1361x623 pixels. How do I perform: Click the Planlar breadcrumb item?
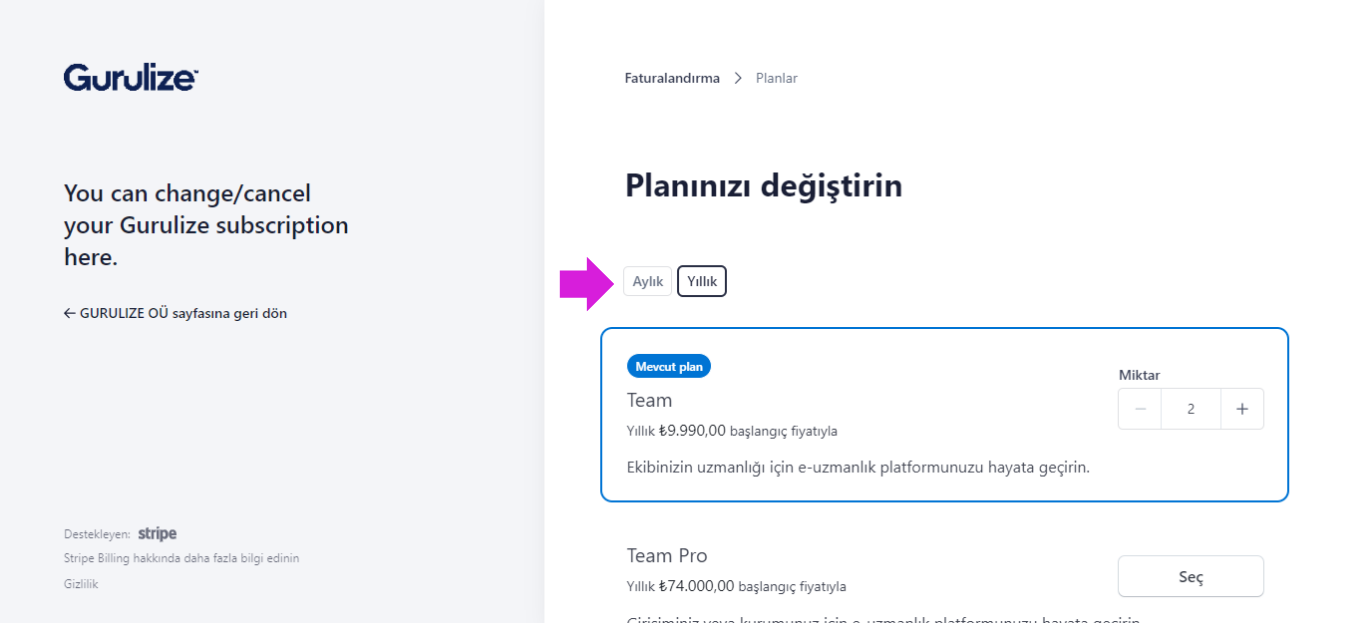tap(777, 78)
